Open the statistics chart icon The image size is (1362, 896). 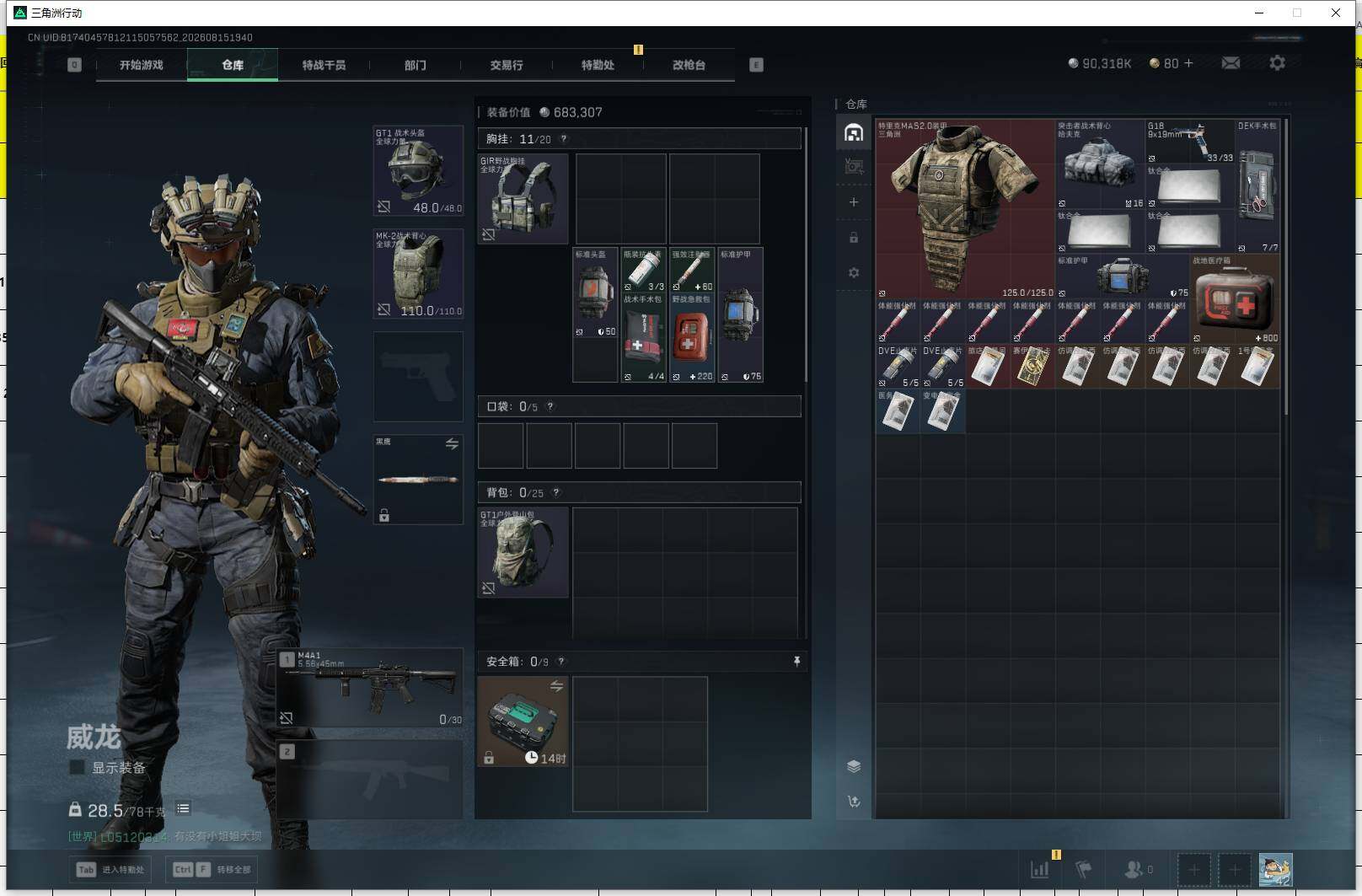1040,869
